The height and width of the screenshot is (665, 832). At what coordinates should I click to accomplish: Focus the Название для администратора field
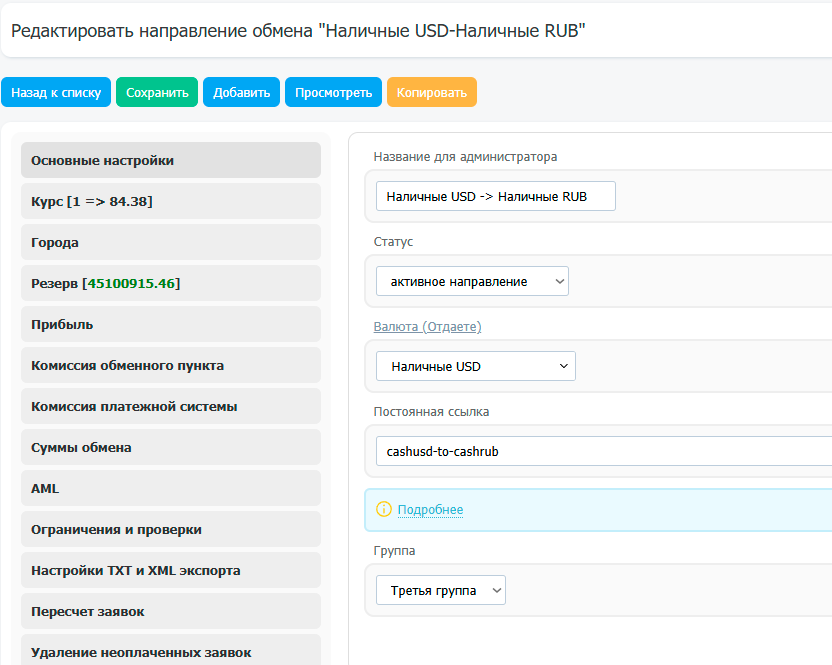(x=495, y=196)
